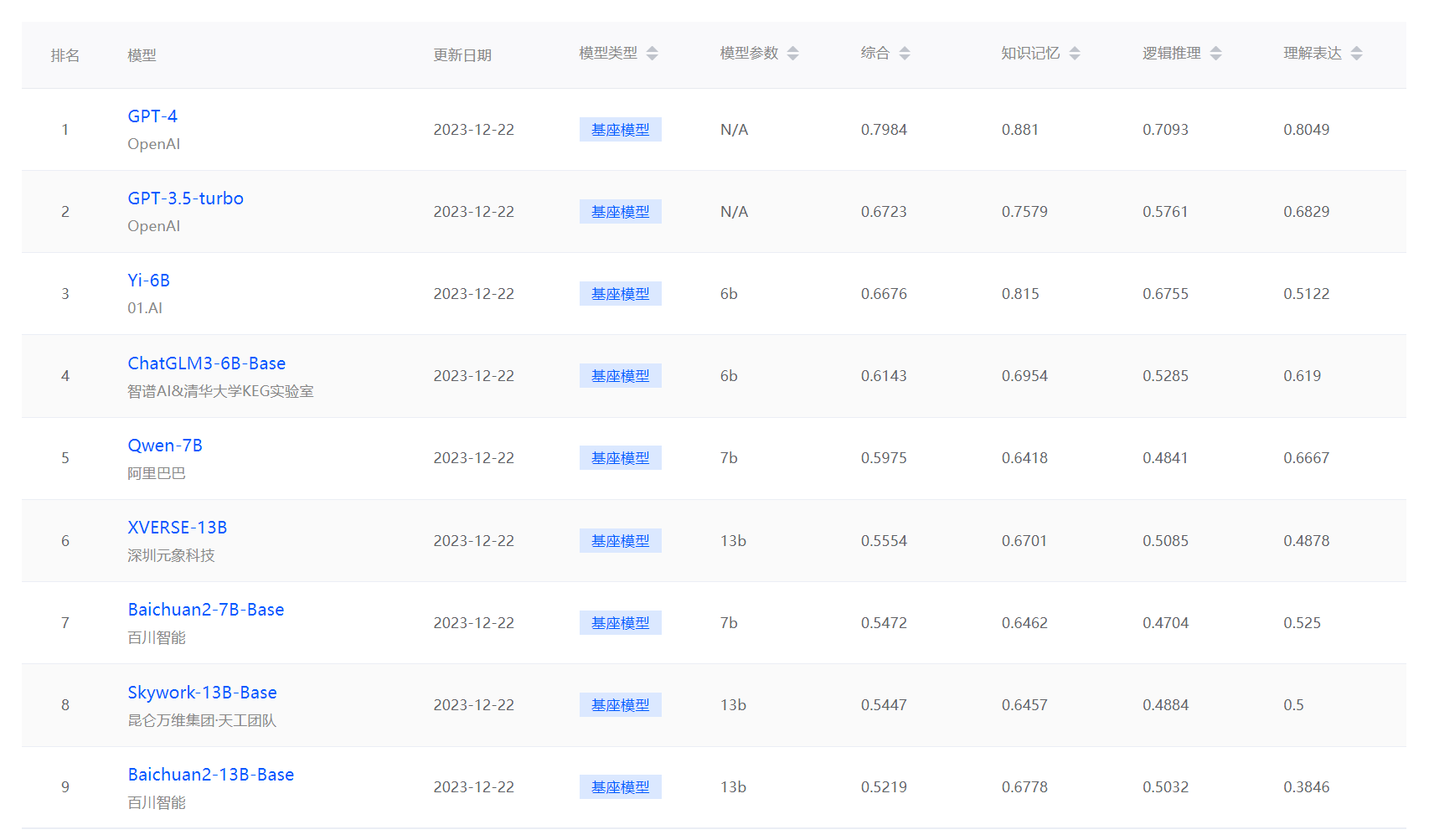Open Baichuan2-13B-Base model link
This screenshot has height=840, width=1429.
(x=210, y=775)
